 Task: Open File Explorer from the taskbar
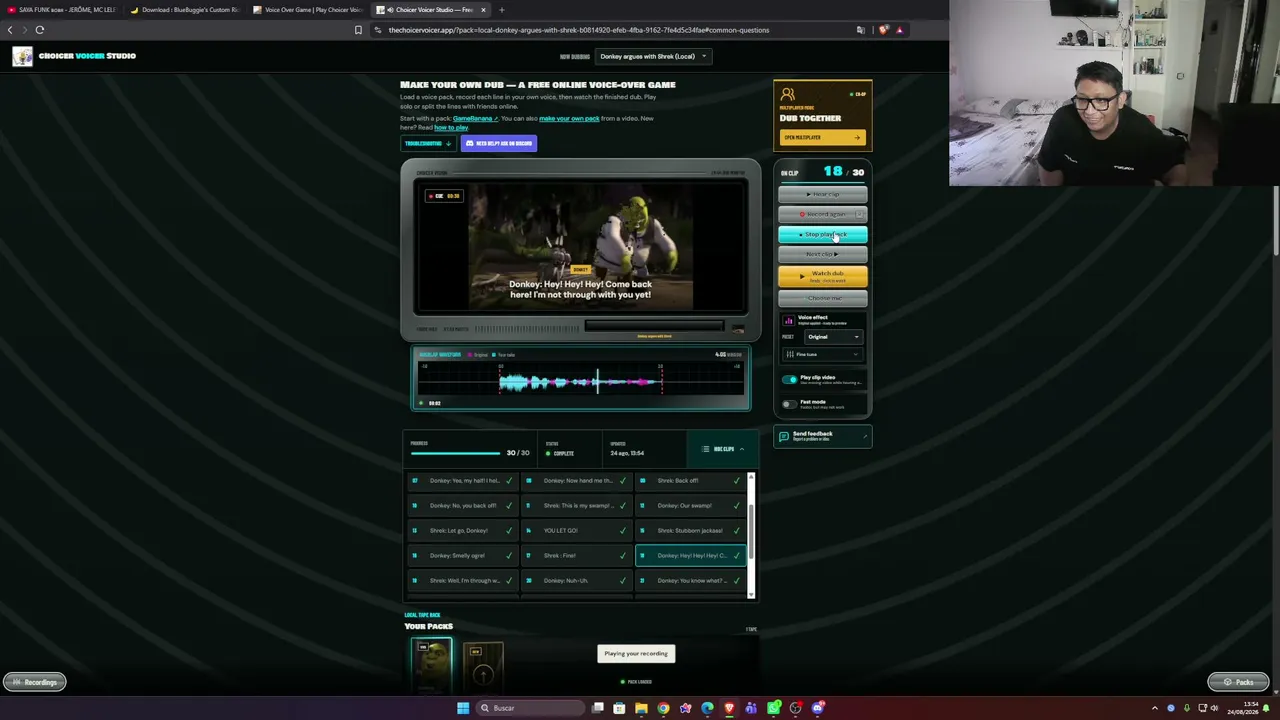tap(641, 708)
